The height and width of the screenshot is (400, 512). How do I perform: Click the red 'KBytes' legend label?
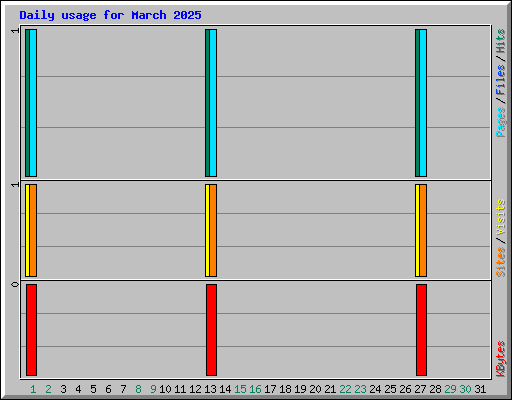point(500,359)
